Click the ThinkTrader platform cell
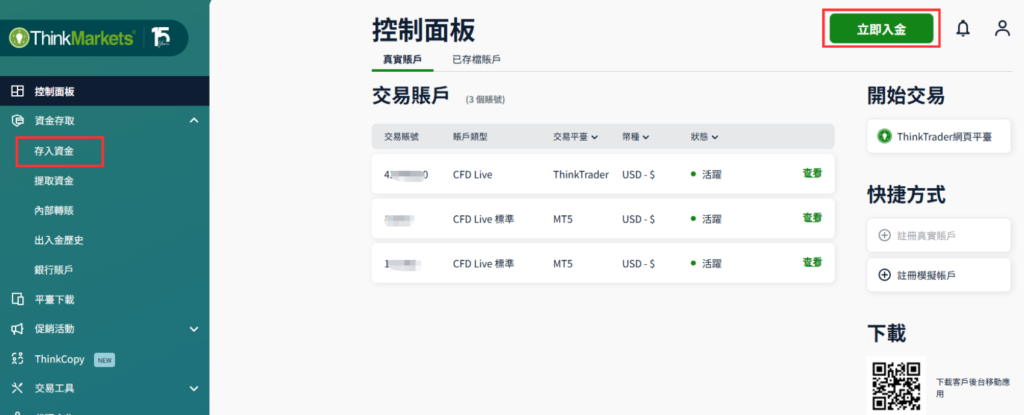Screen dimensions: 1024x415 click(581, 174)
